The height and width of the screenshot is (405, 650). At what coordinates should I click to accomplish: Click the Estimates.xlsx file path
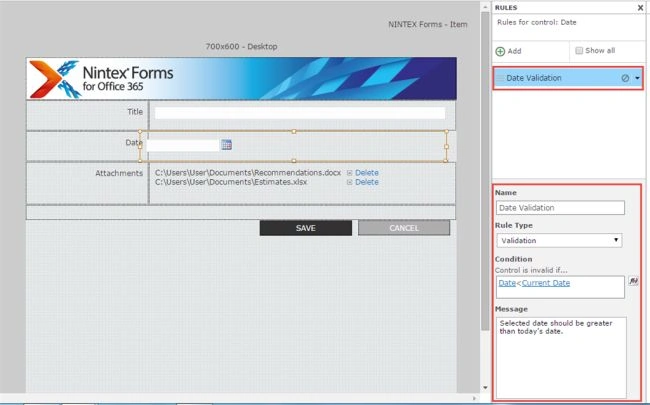[x=231, y=182]
